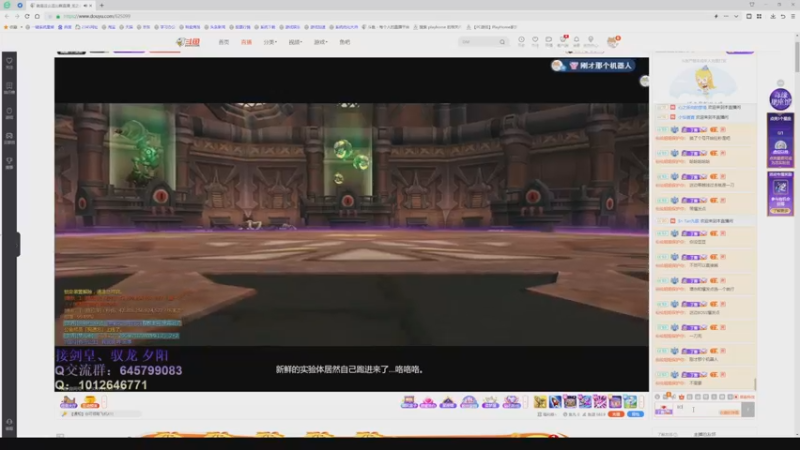Screen dimensions: 800x450
Task: Click the Douyu logo in header
Action: point(188,42)
